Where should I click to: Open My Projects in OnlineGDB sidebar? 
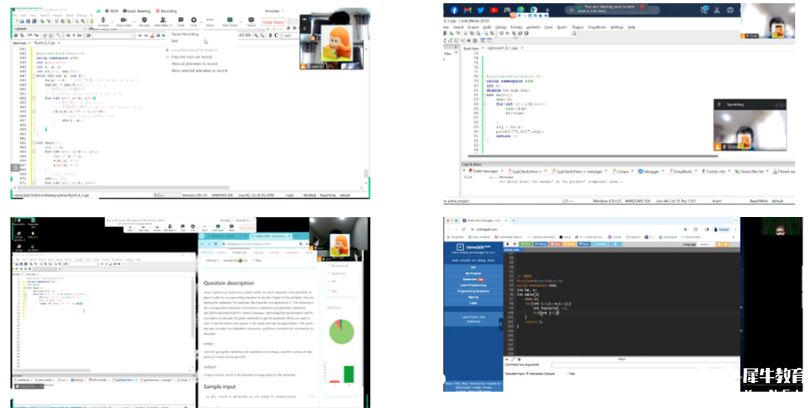point(473,273)
